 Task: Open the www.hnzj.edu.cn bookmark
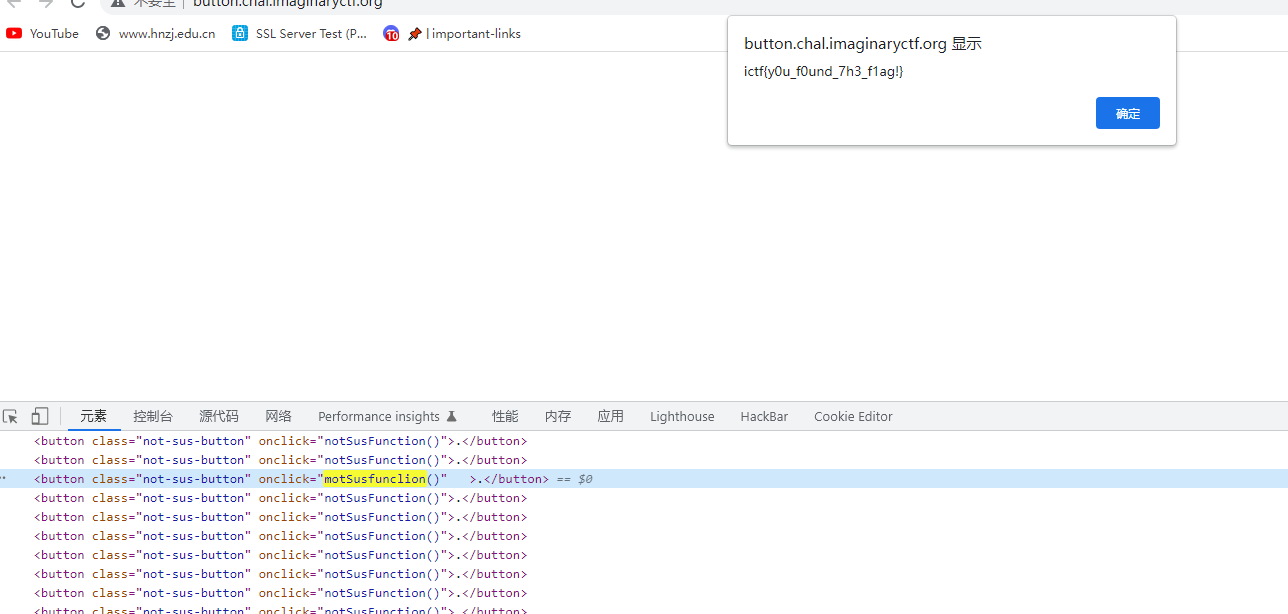(x=155, y=33)
